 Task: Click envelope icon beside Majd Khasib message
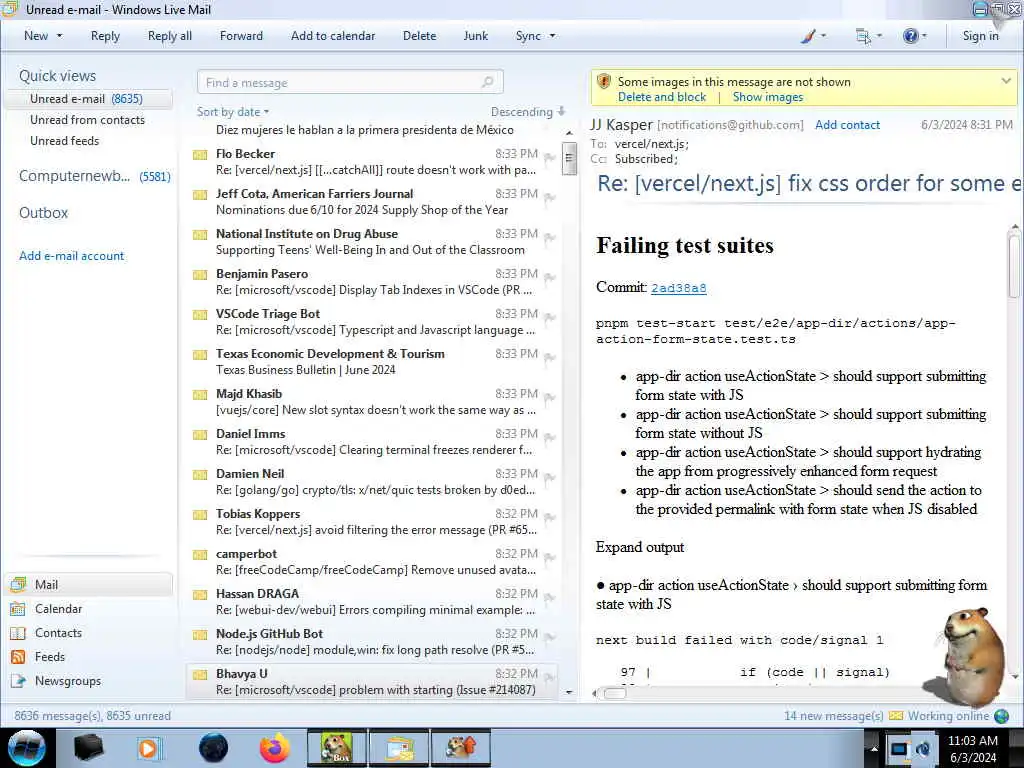[200, 395]
